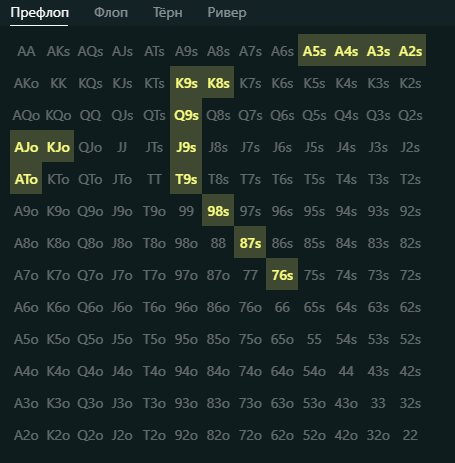Select the Ривер tab

pos(227,13)
